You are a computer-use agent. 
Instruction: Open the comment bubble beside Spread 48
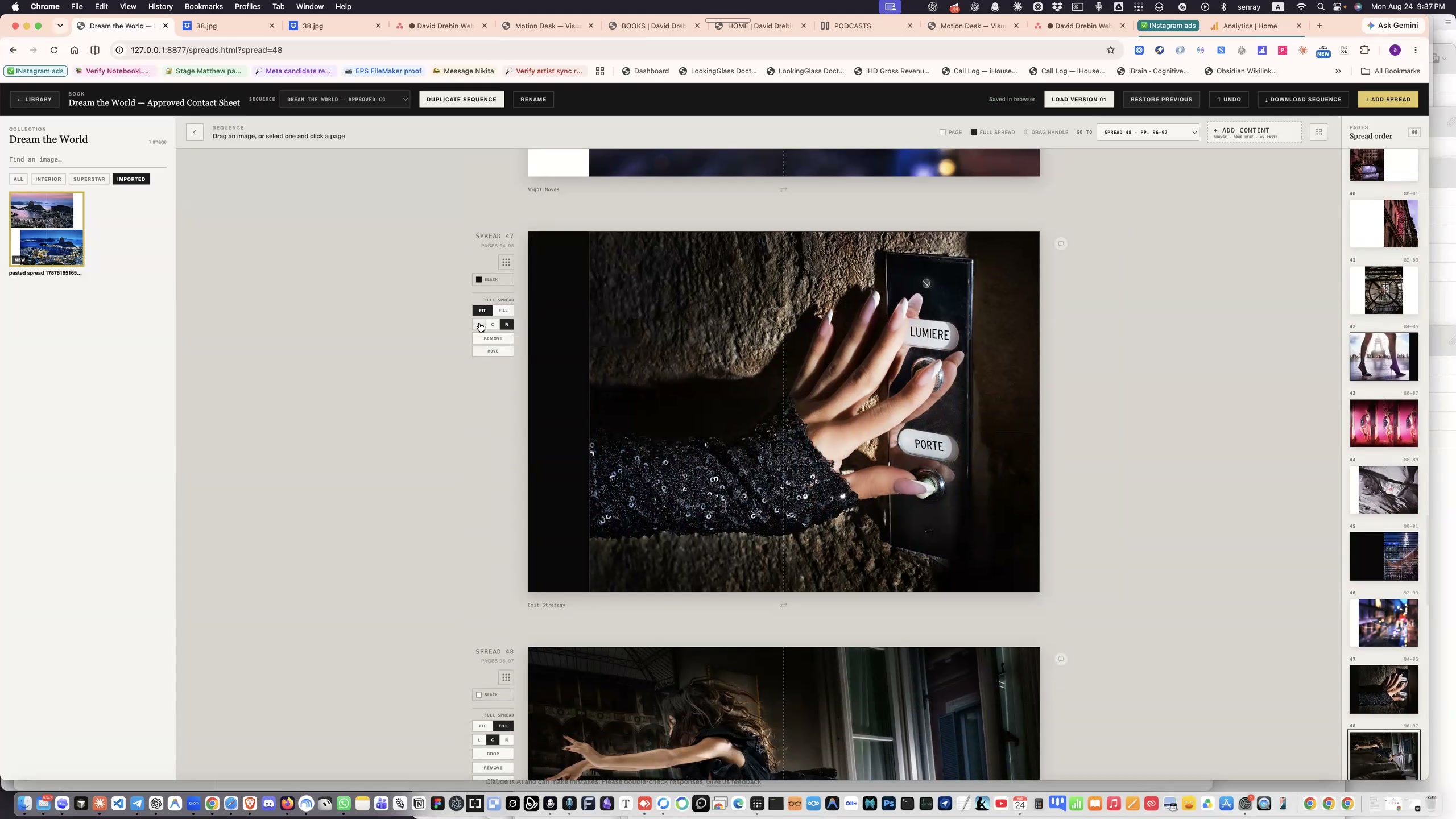1061,659
